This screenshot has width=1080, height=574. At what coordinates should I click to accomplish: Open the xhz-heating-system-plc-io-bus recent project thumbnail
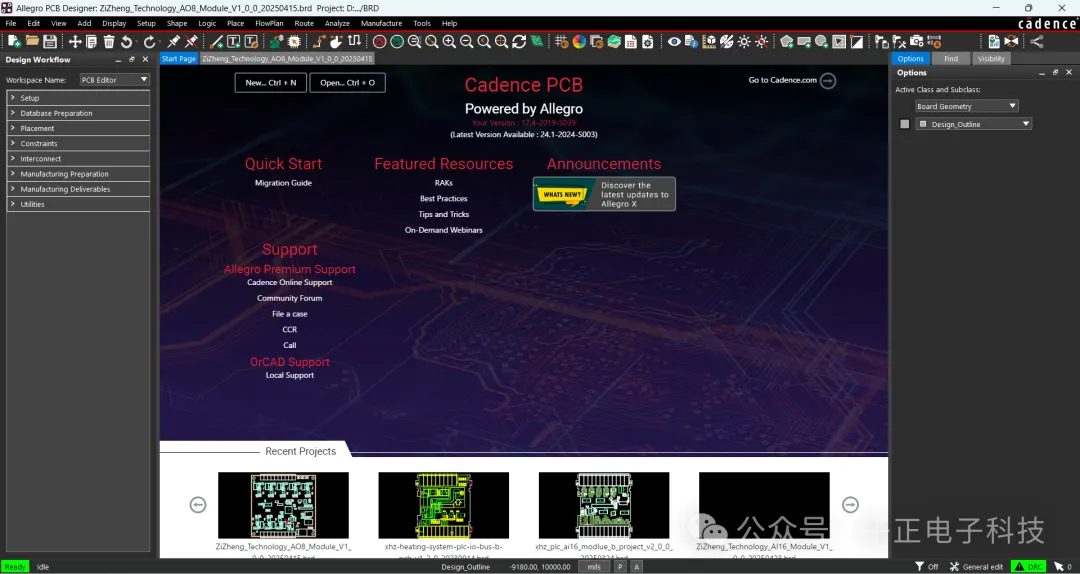444,505
